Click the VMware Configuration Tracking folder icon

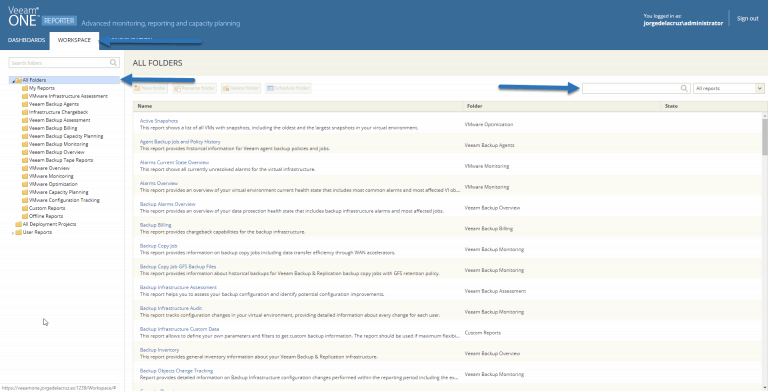point(24,200)
